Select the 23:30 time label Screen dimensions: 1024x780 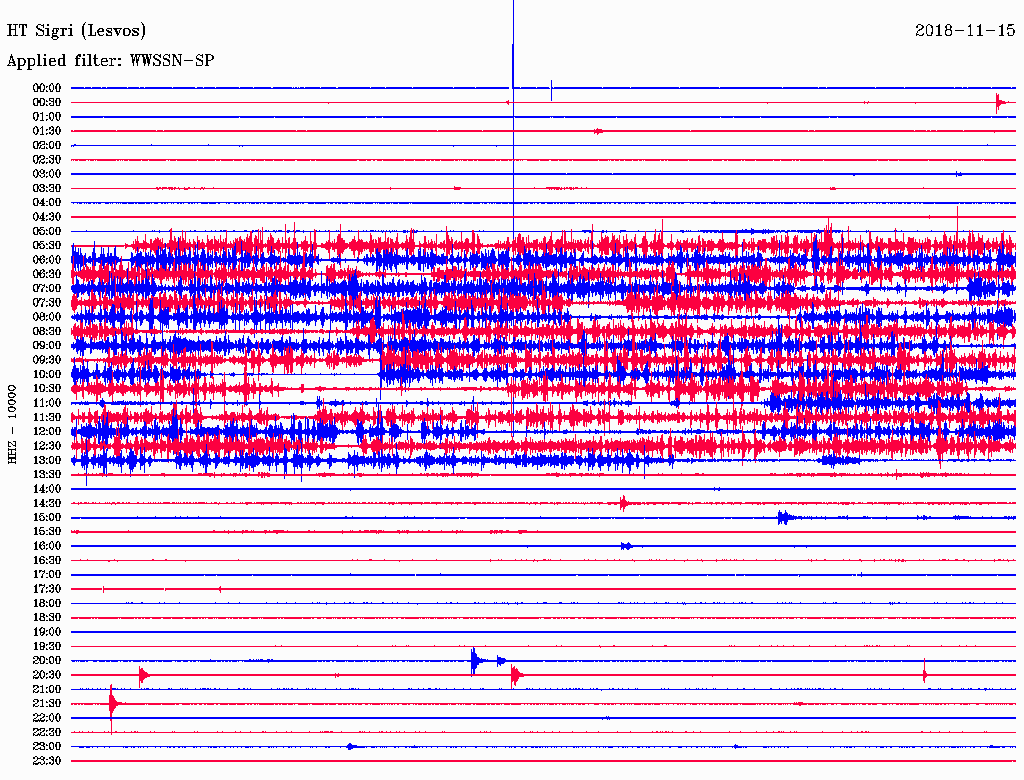point(47,761)
